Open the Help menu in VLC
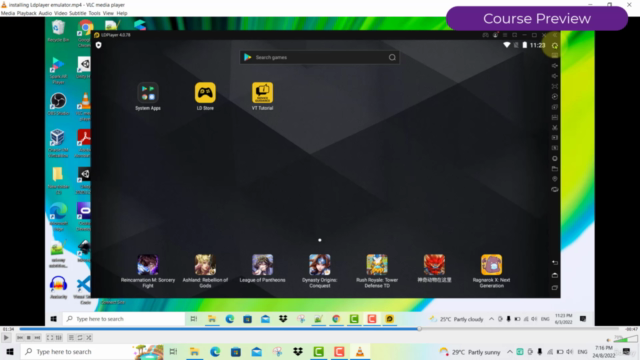 [122, 13]
